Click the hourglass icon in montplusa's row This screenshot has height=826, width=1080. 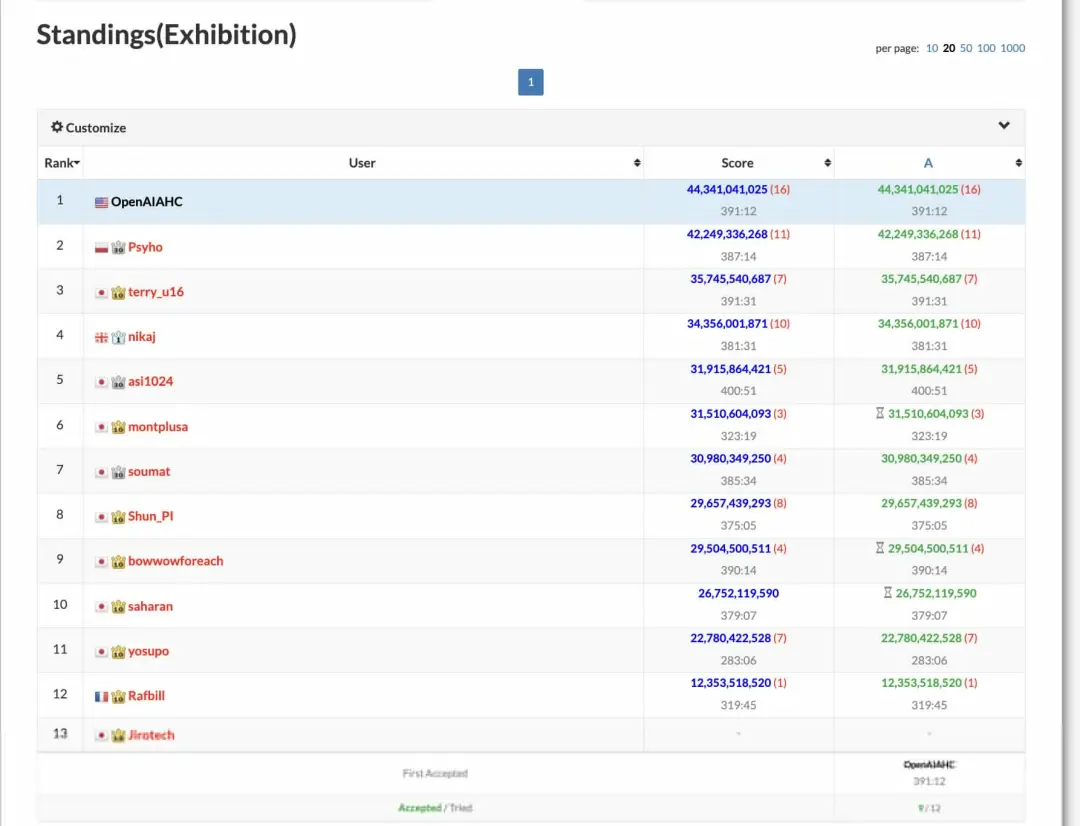click(x=879, y=414)
